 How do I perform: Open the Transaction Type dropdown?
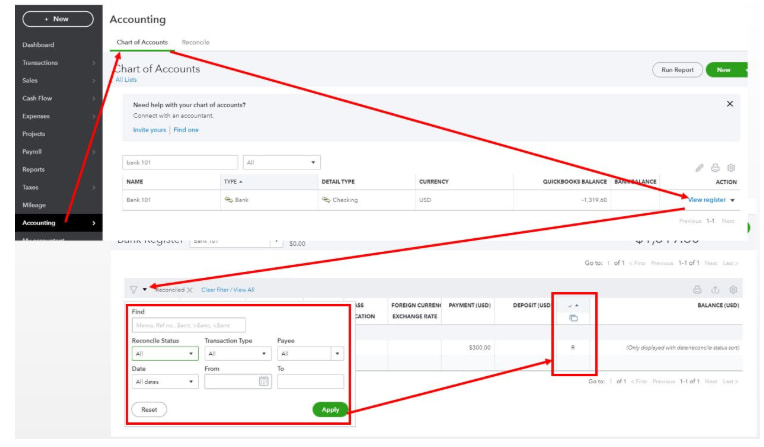click(x=237, y=354)
